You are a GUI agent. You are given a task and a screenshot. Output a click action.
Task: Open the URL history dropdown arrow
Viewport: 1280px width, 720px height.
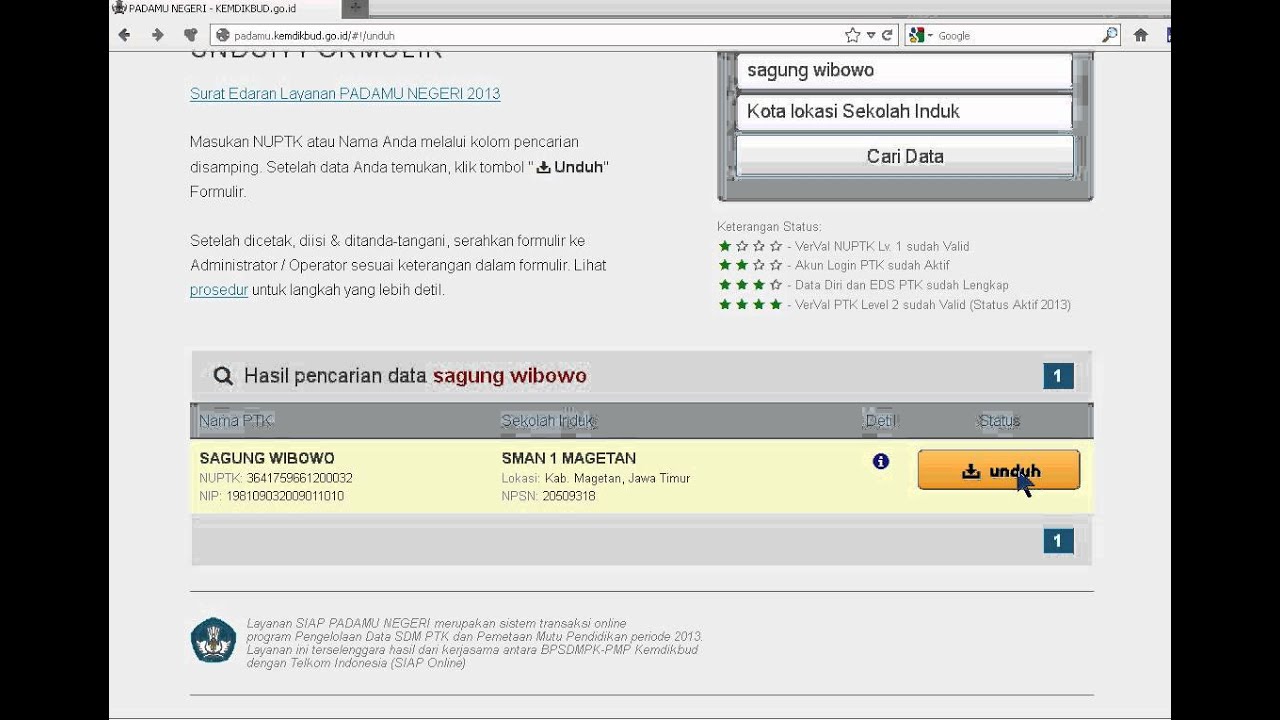click(871, 35)
